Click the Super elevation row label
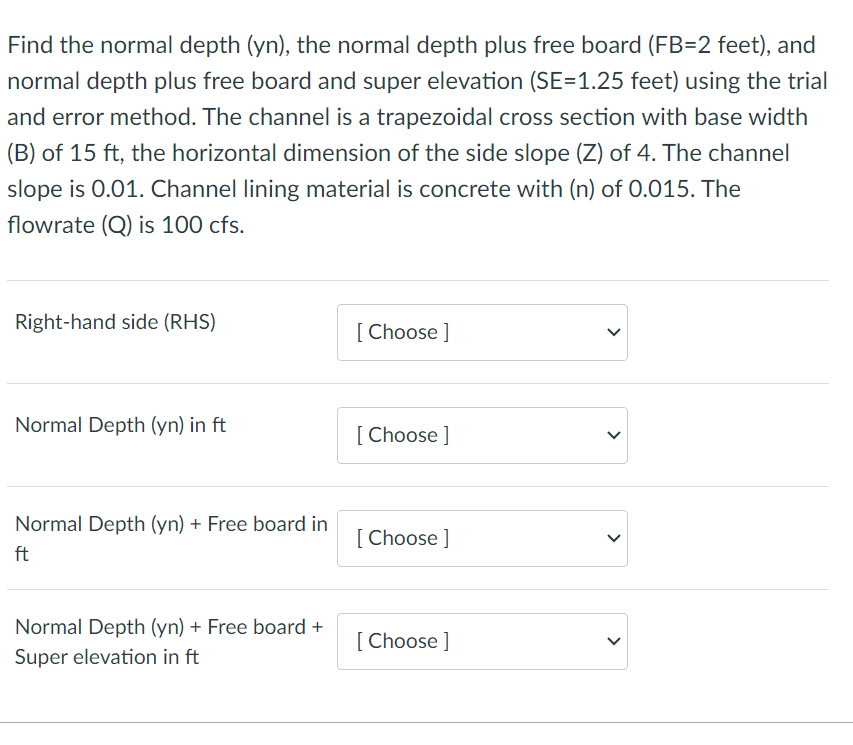853x745 pixels. (168, 641)
